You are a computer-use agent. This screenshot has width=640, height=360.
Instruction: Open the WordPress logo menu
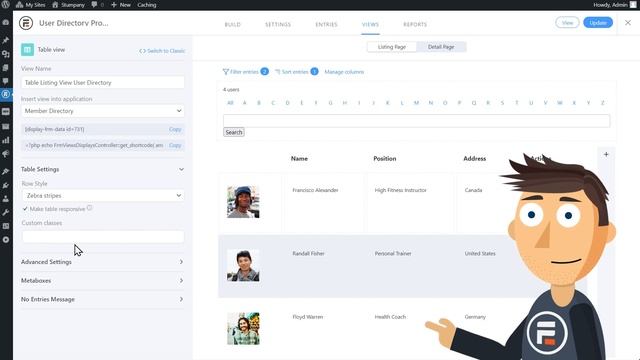pyautogui.click(x=6, y=5)
